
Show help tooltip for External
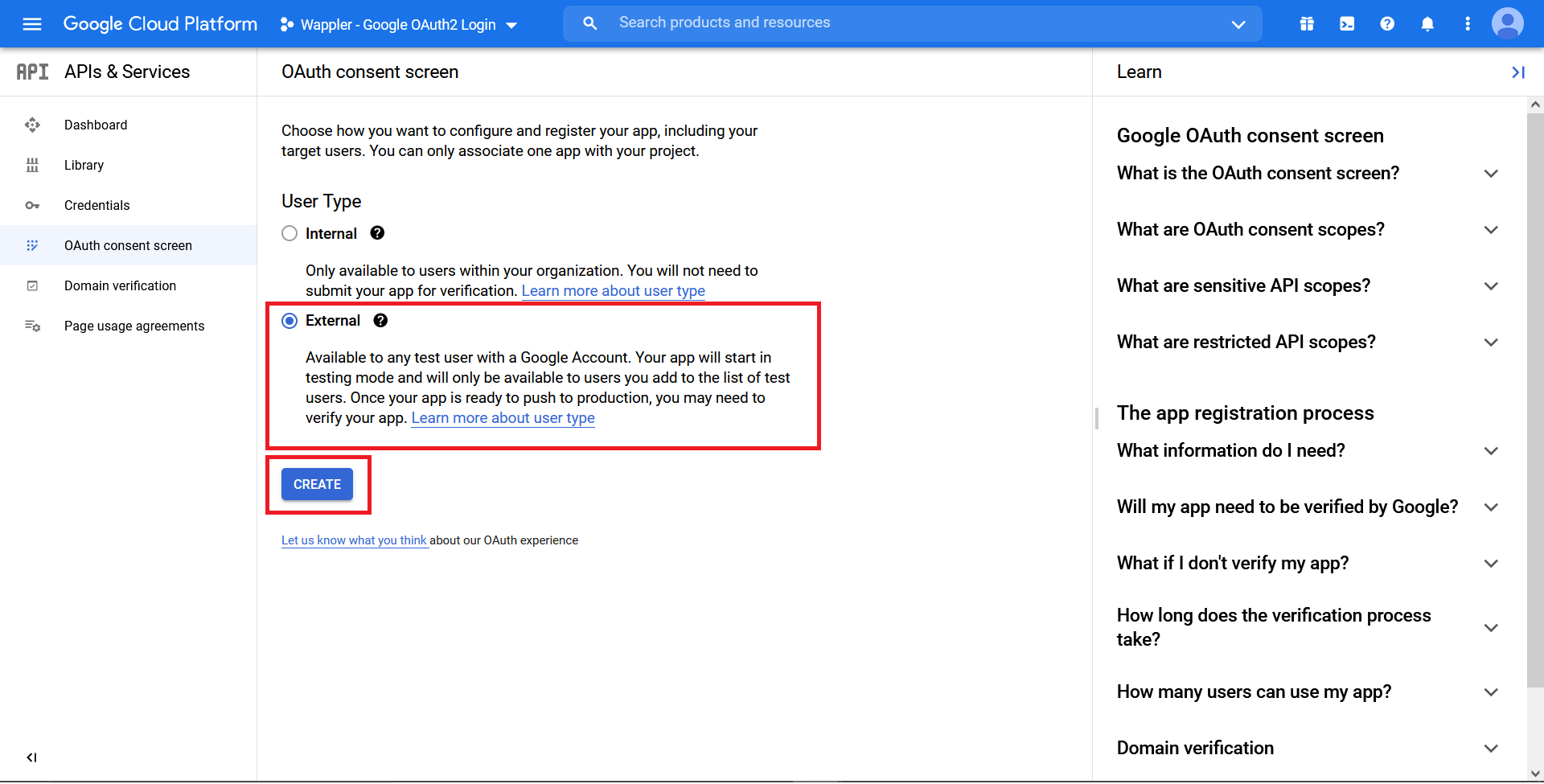(x=380, y=321)
